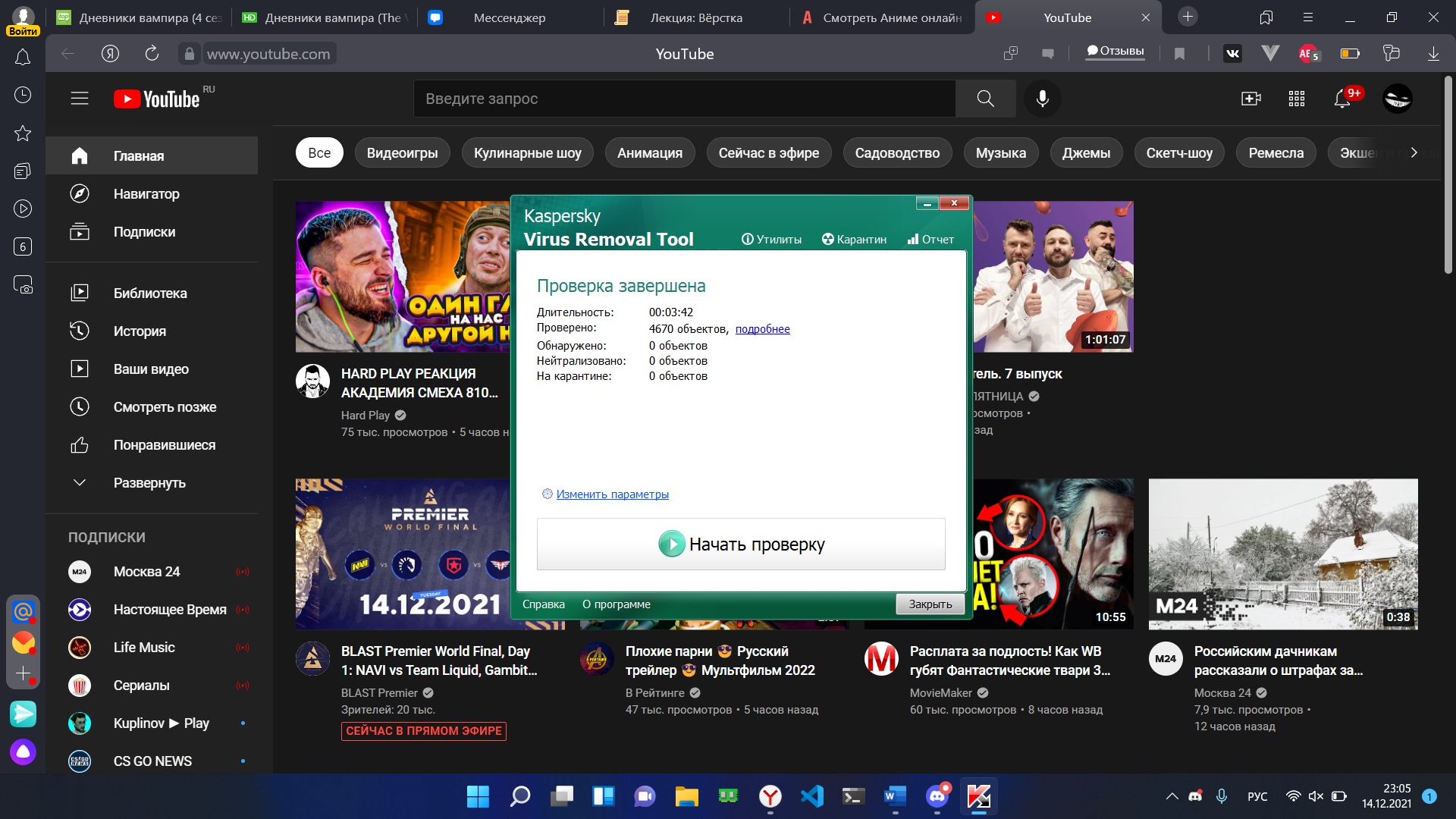Open Discord from taskbar
This screenshot has width=1456, height=819.
(x=937, y=796)
